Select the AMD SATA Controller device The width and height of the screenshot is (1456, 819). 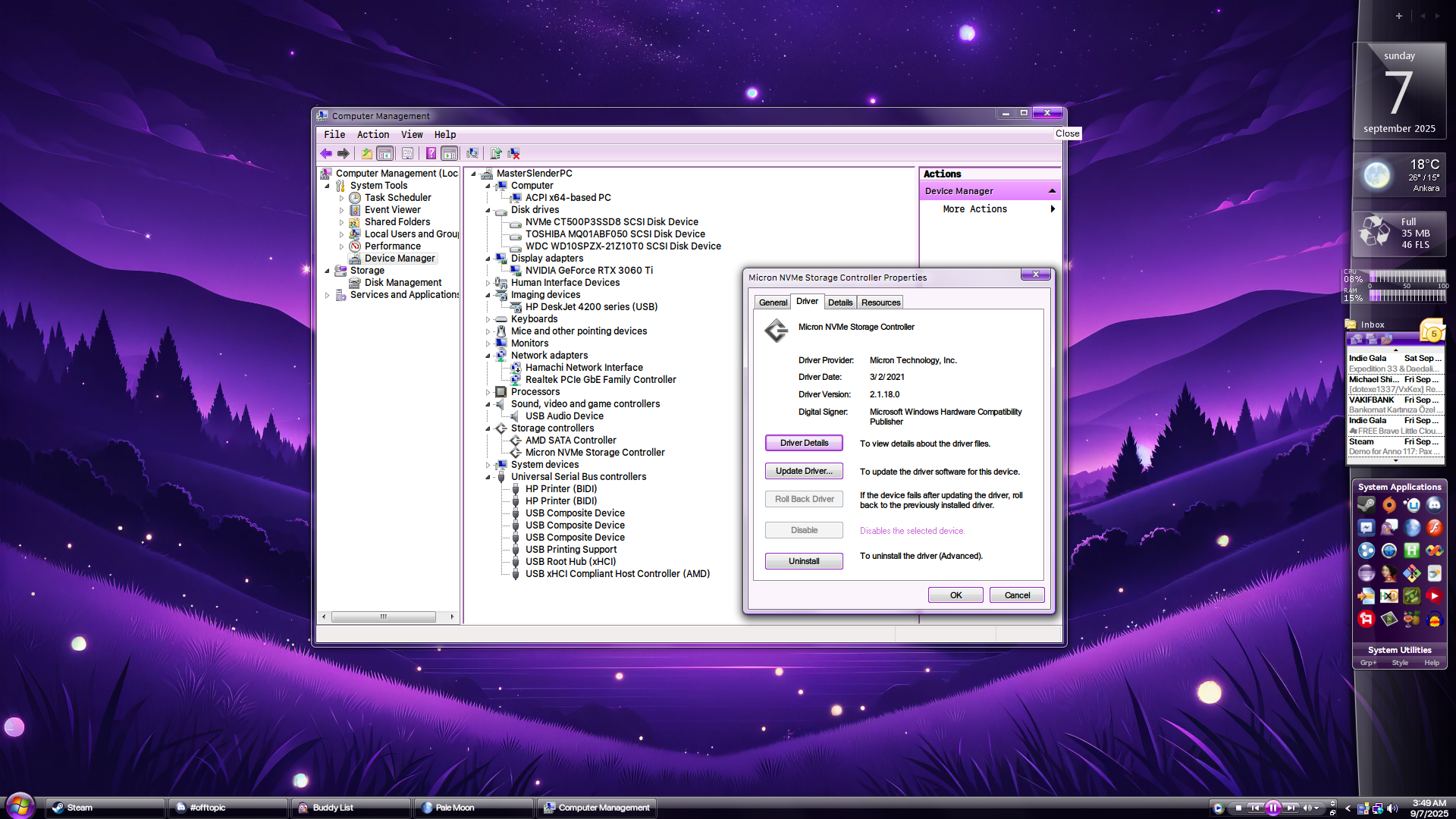[x=570, y=441]
